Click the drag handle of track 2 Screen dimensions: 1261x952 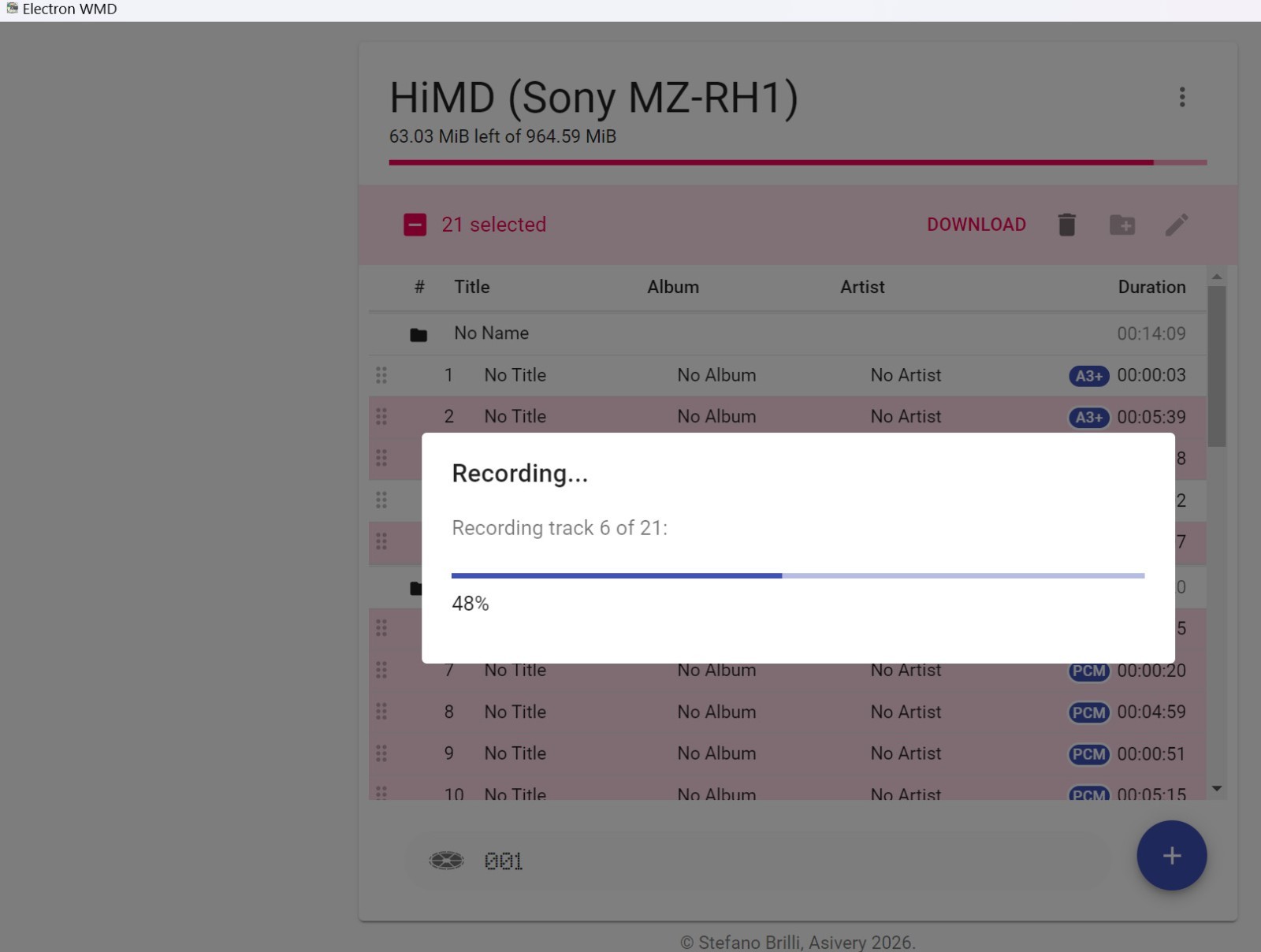(x=381, y=416)
